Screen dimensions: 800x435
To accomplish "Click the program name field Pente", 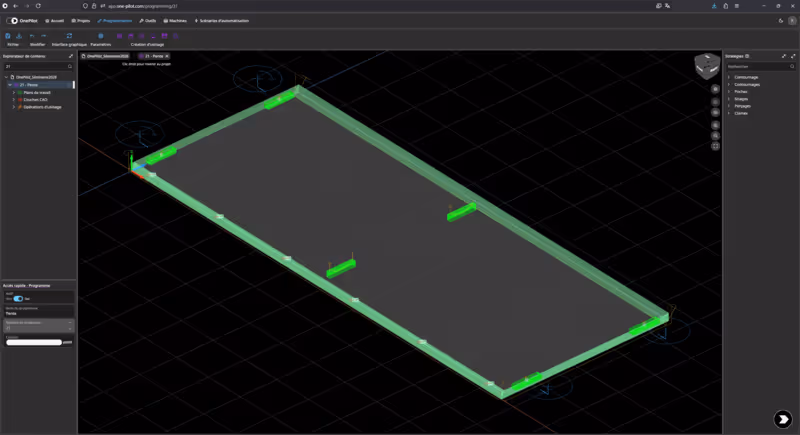I will [39, 312].
